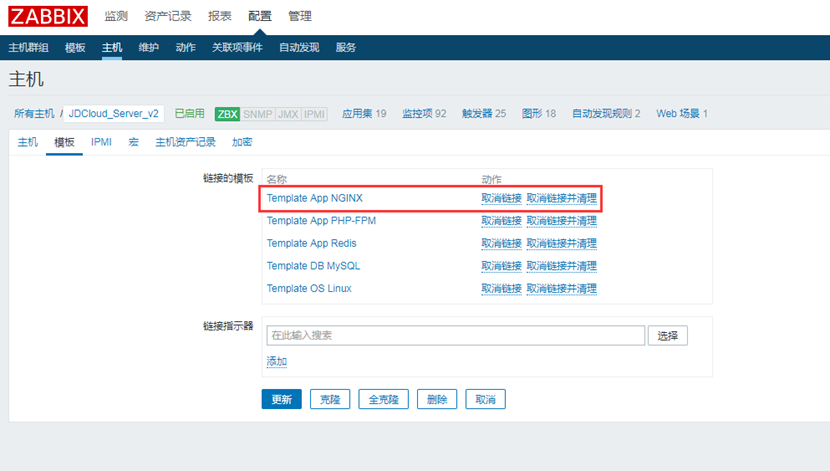
Task: Open Template App Redis link
Action: (311, 243)
